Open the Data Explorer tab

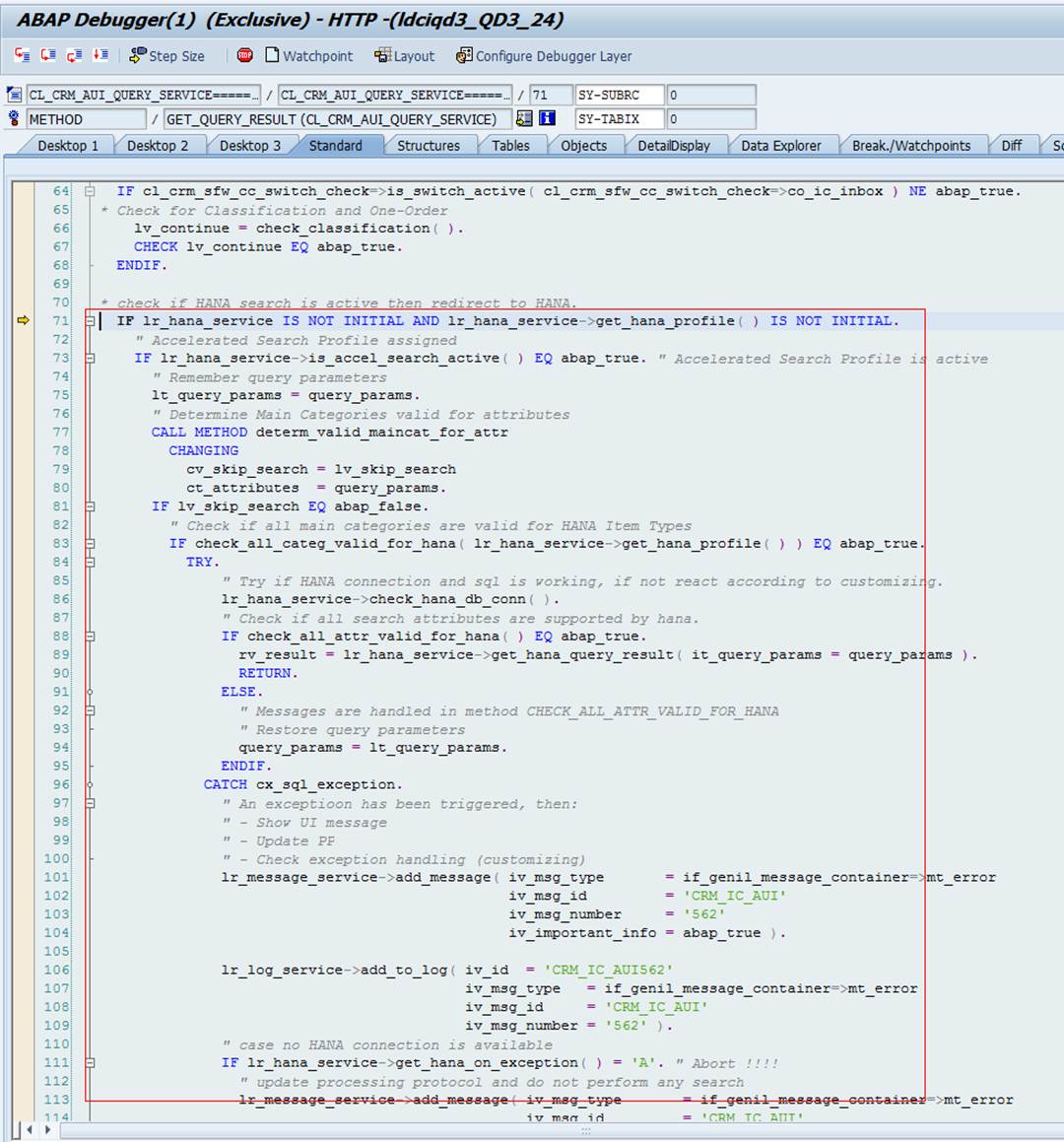tap(780, 146)
